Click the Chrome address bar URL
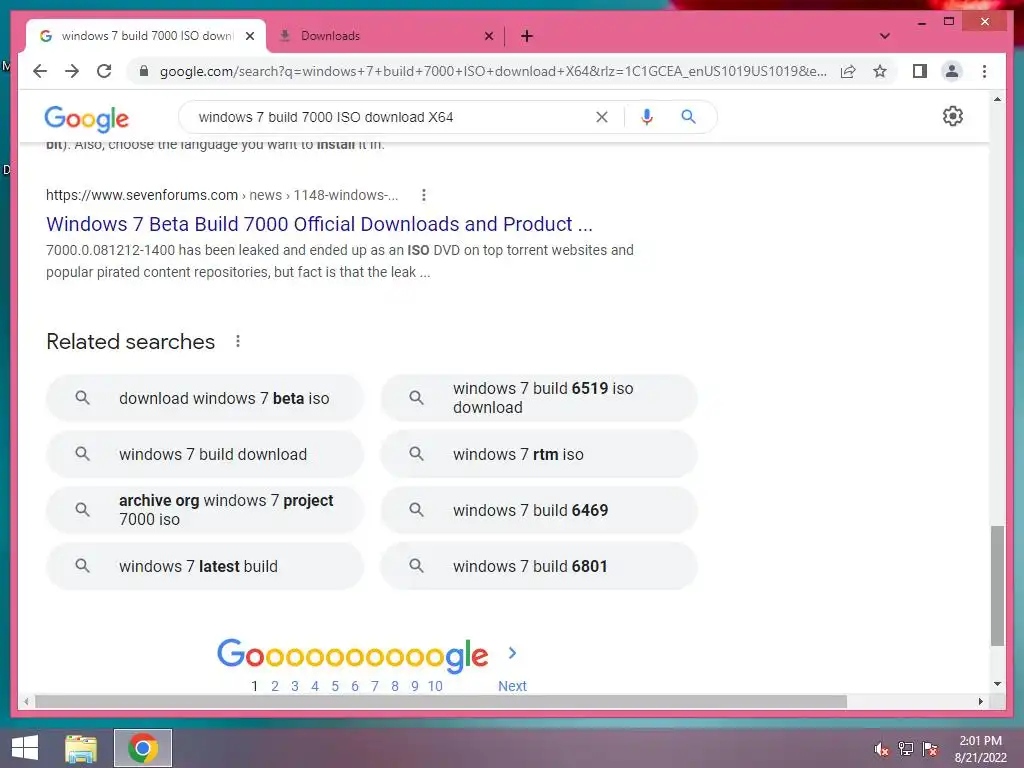This screenshot has width=1024, height=768. pyautogui.click(x=493, y=71)
